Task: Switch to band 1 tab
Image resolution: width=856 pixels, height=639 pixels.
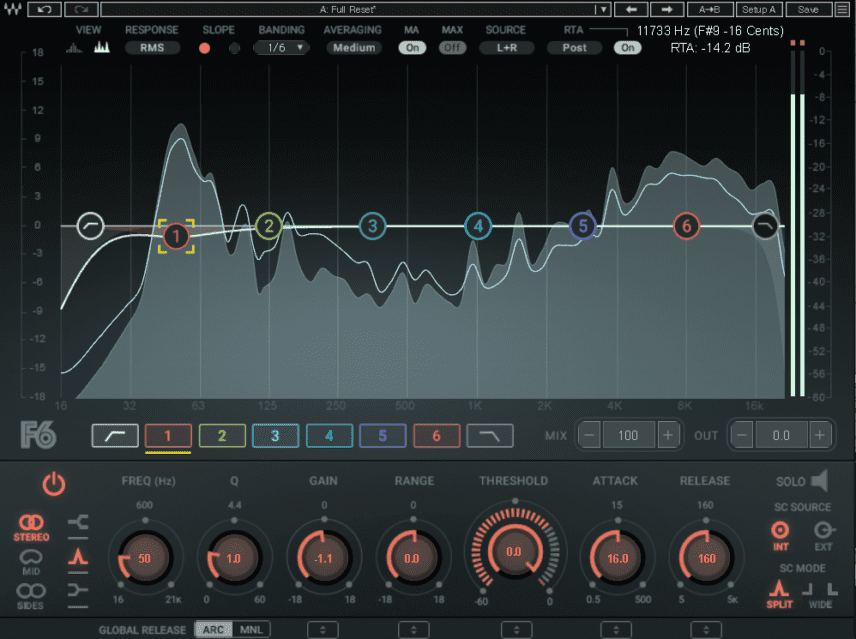Action: coord(168,435)
